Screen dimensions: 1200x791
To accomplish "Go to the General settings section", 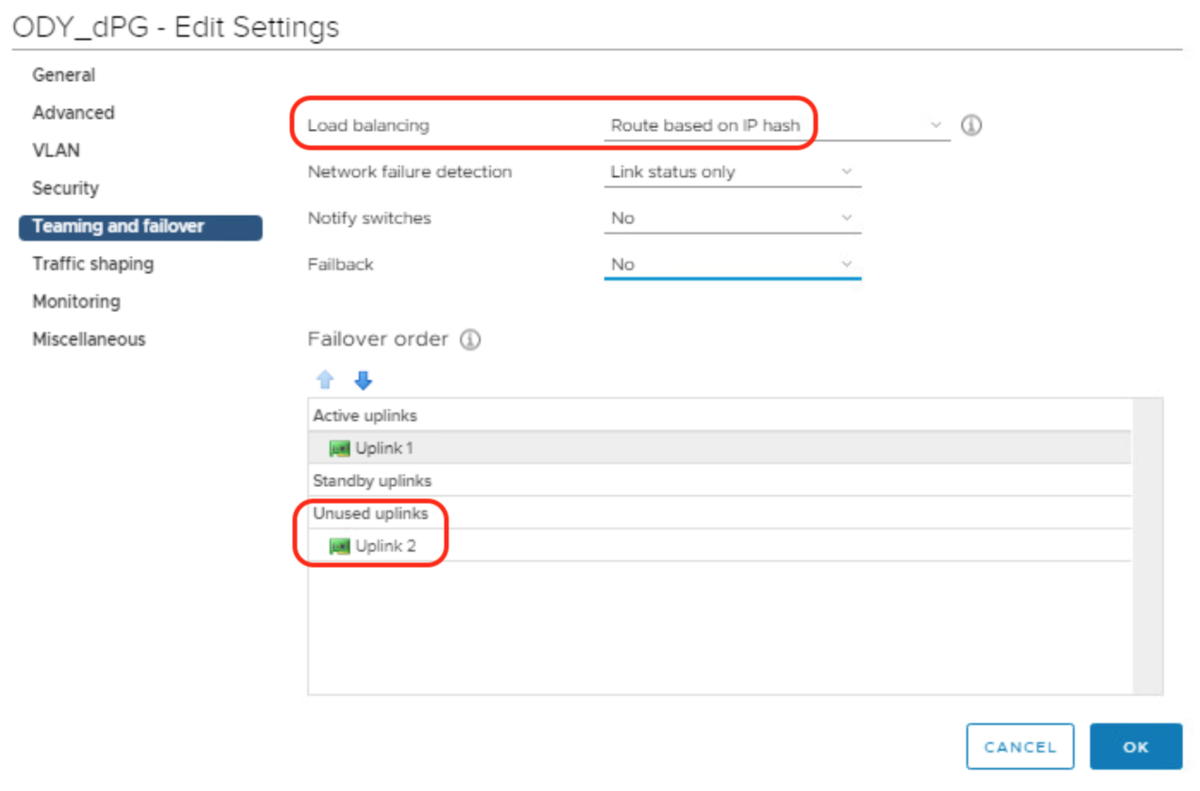I will (64, 75).
